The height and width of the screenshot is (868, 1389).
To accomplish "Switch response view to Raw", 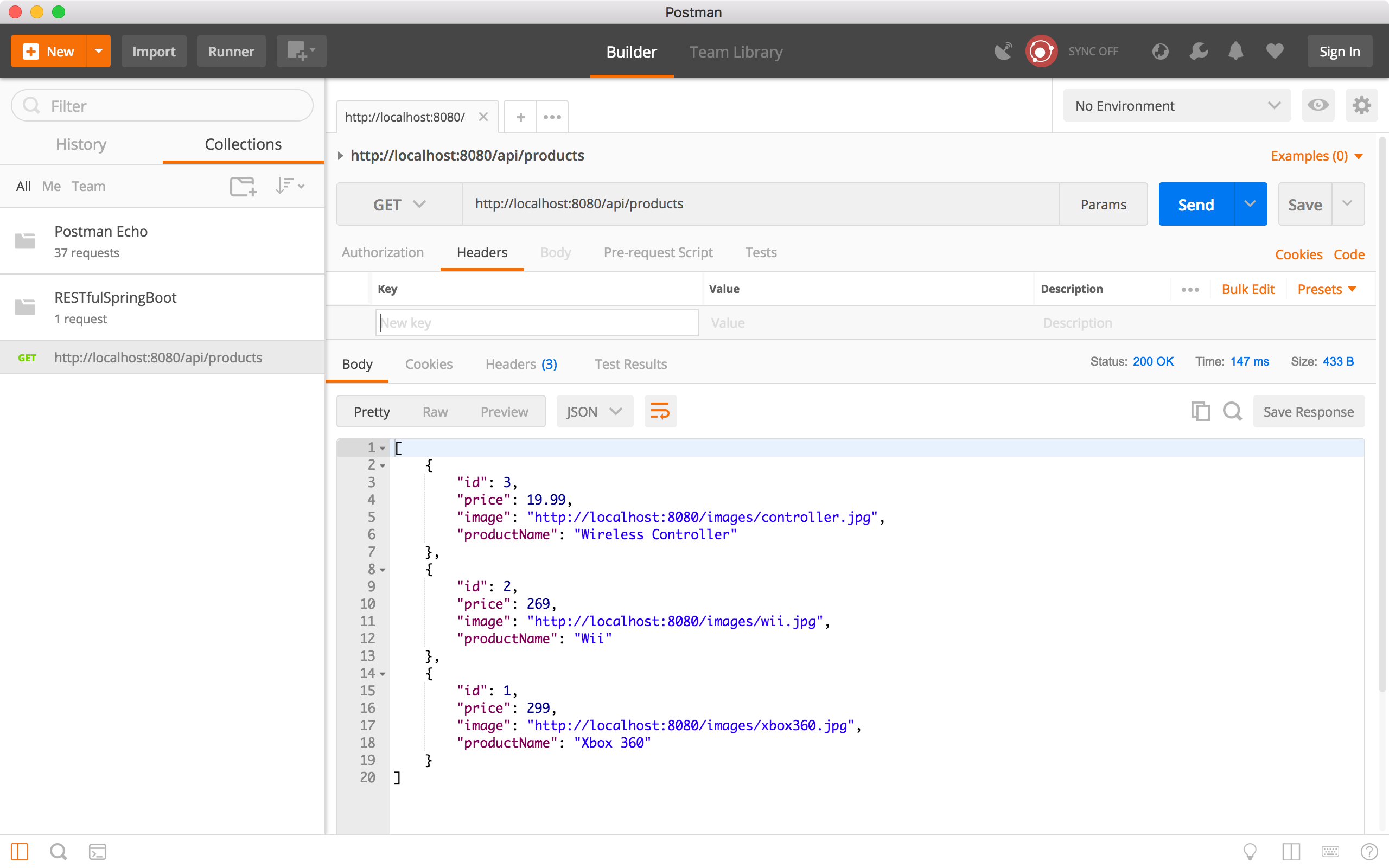I will click(435, 412).
